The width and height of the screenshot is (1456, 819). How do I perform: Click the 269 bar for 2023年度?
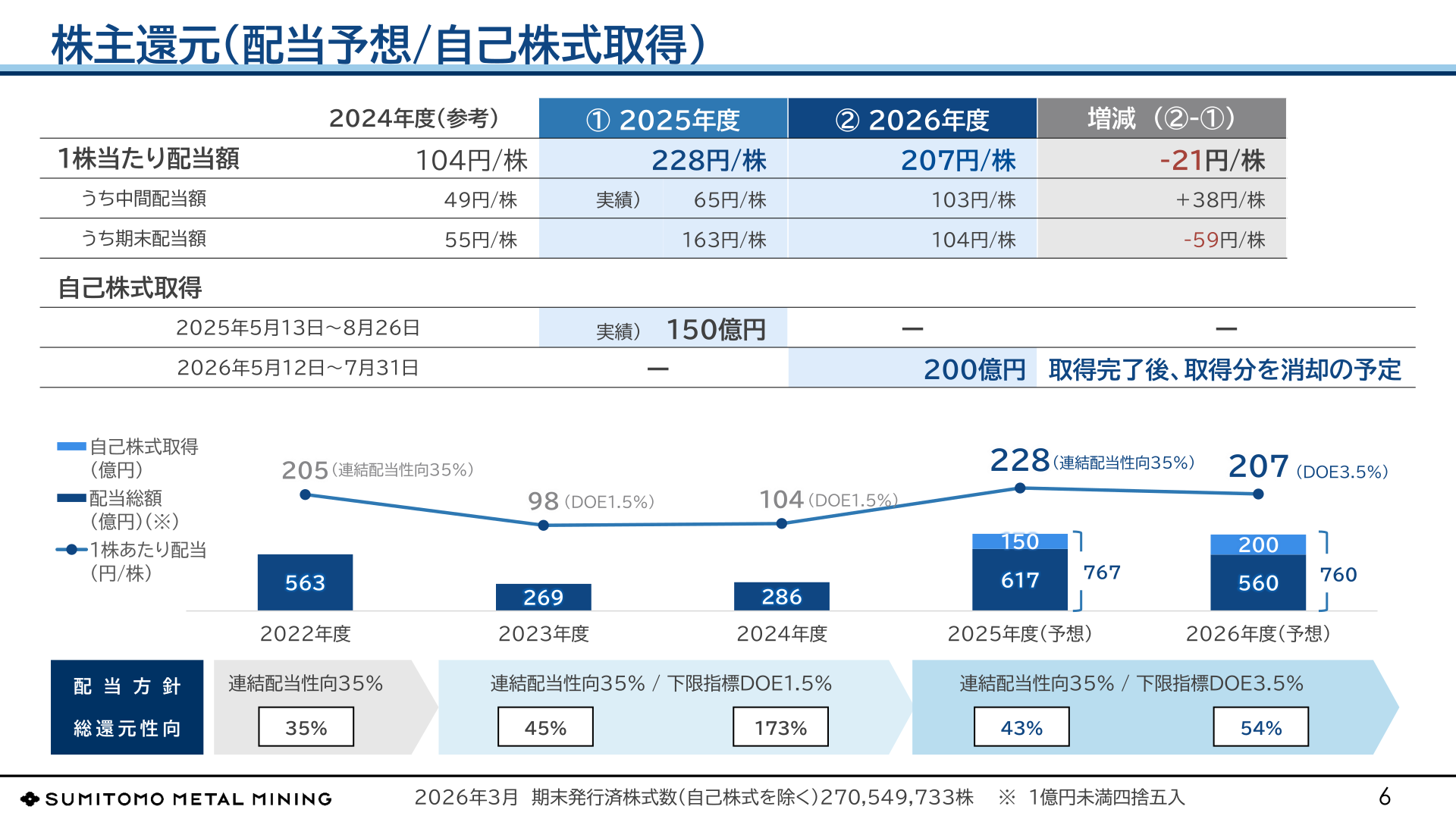543,597
